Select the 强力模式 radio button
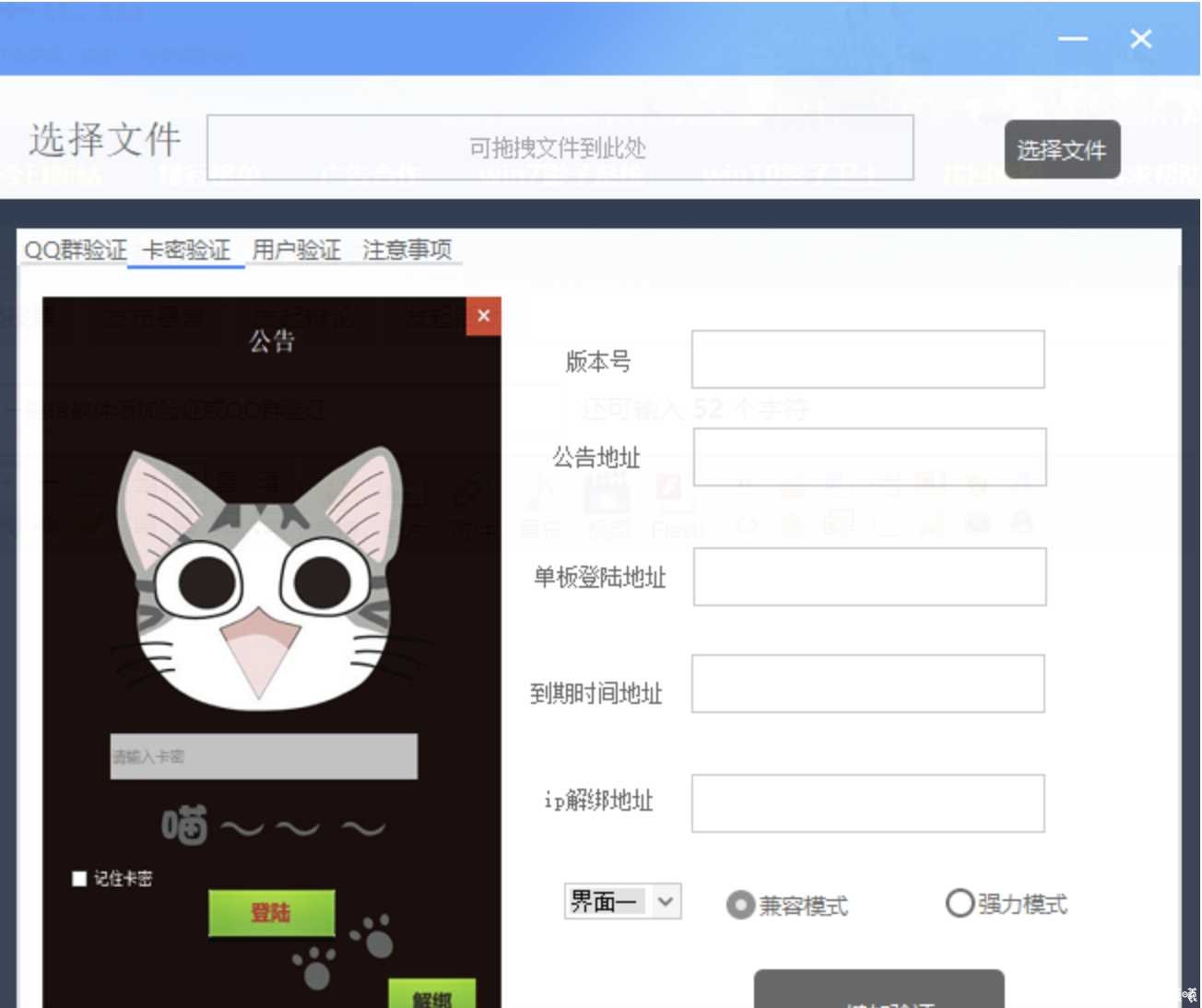1202x1008 pixels. 960,903
